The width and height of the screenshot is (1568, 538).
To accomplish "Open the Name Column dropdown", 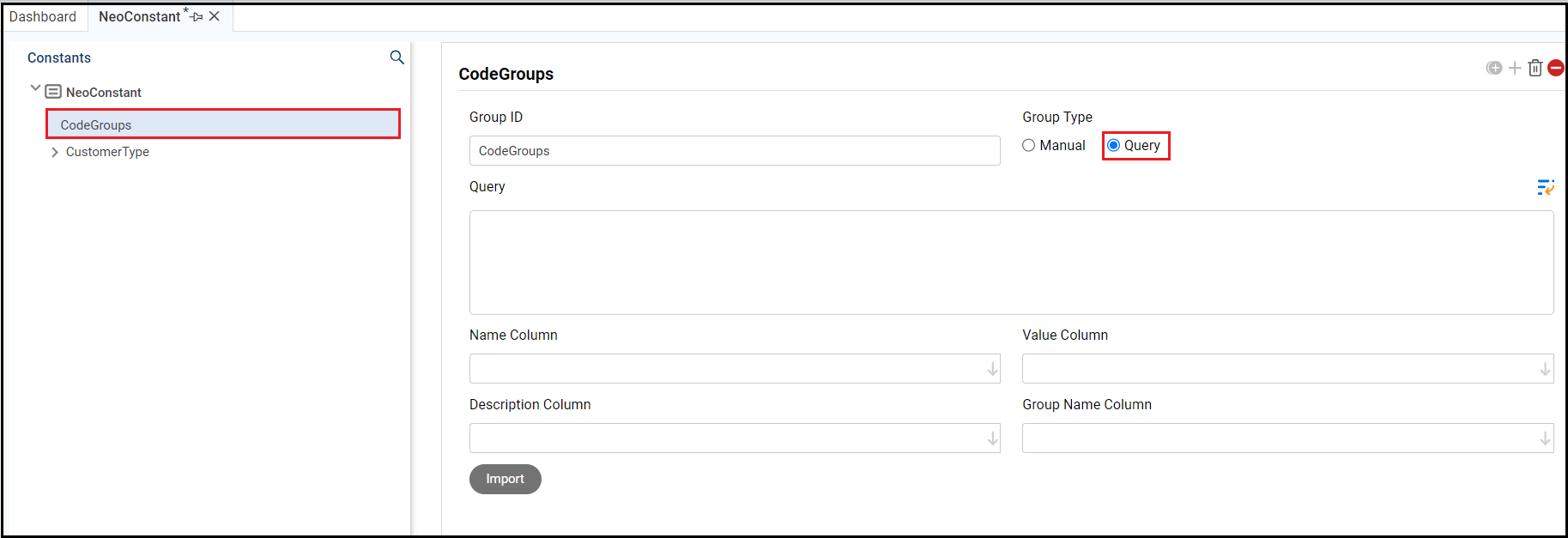I will coord(992,369).
